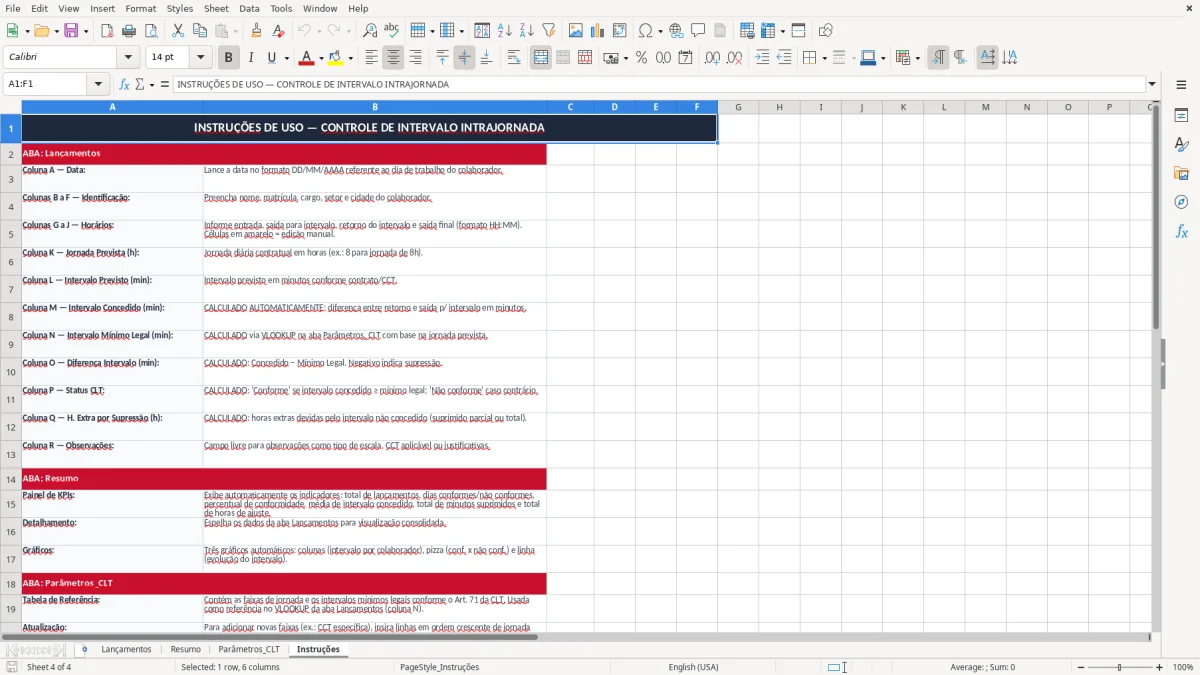Switch to the Resumo sheet tab
The height and width of the screenshot is (675, 1200).
pyautogui.click(x=185, y=649)
